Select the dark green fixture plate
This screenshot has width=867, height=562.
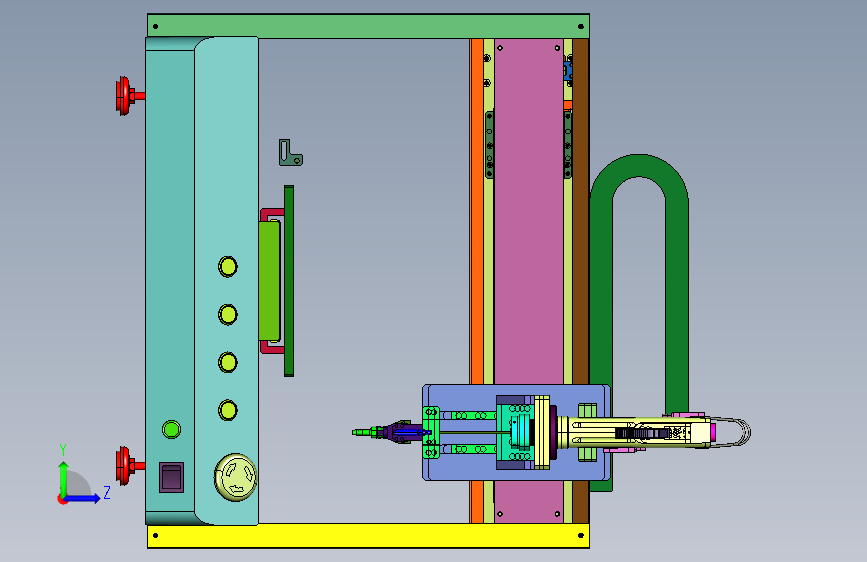click(289, 281)
